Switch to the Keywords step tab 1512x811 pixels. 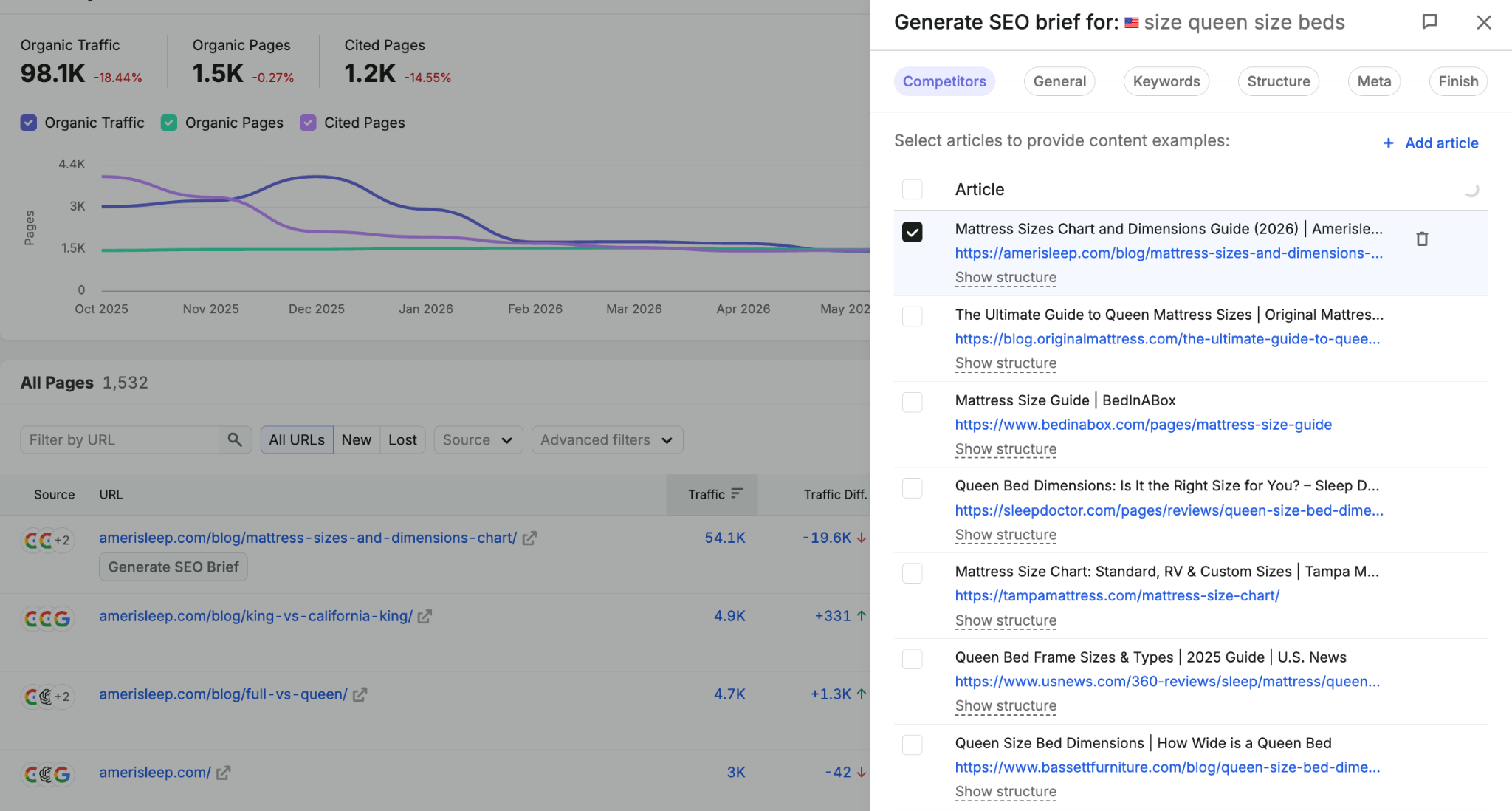1166,81
